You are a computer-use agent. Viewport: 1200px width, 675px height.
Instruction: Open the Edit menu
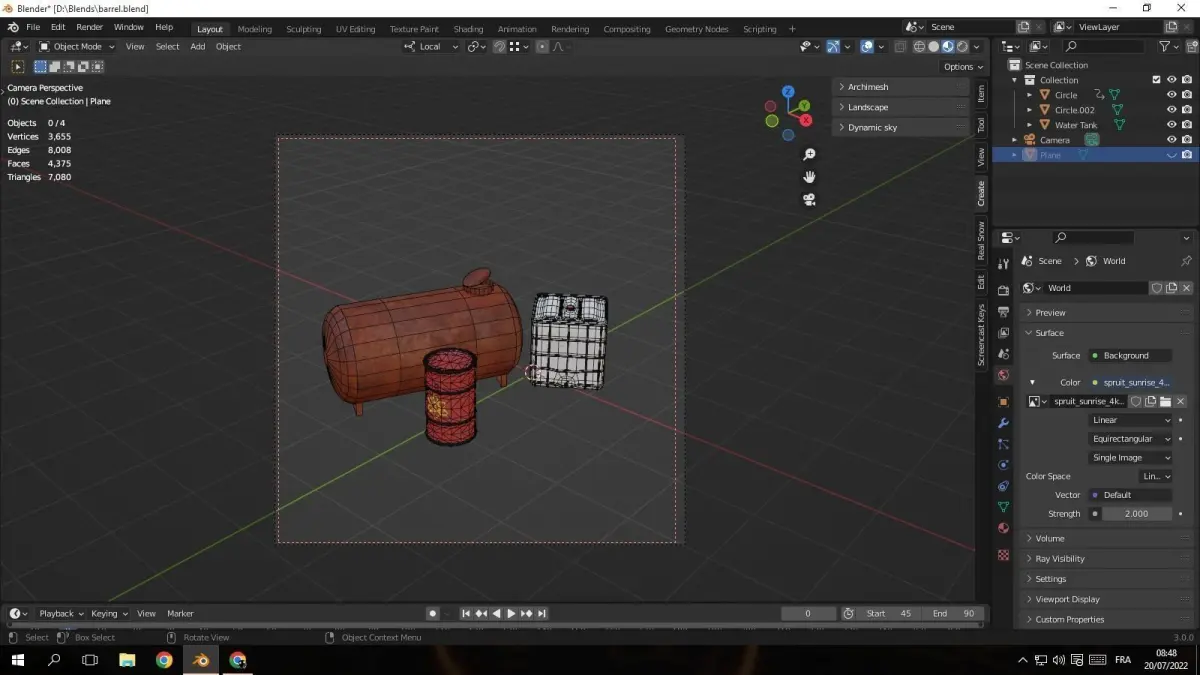tap(58, 27)
